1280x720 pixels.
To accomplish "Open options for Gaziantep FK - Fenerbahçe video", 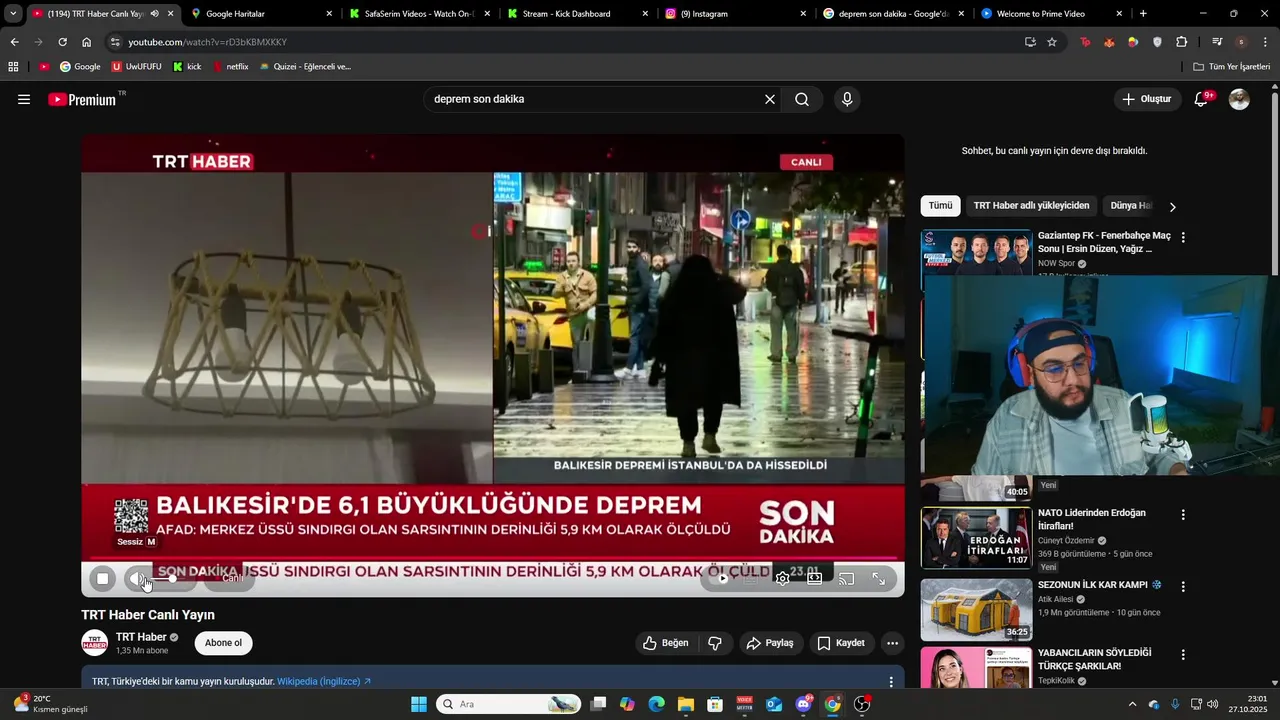I will point(1183,238).
